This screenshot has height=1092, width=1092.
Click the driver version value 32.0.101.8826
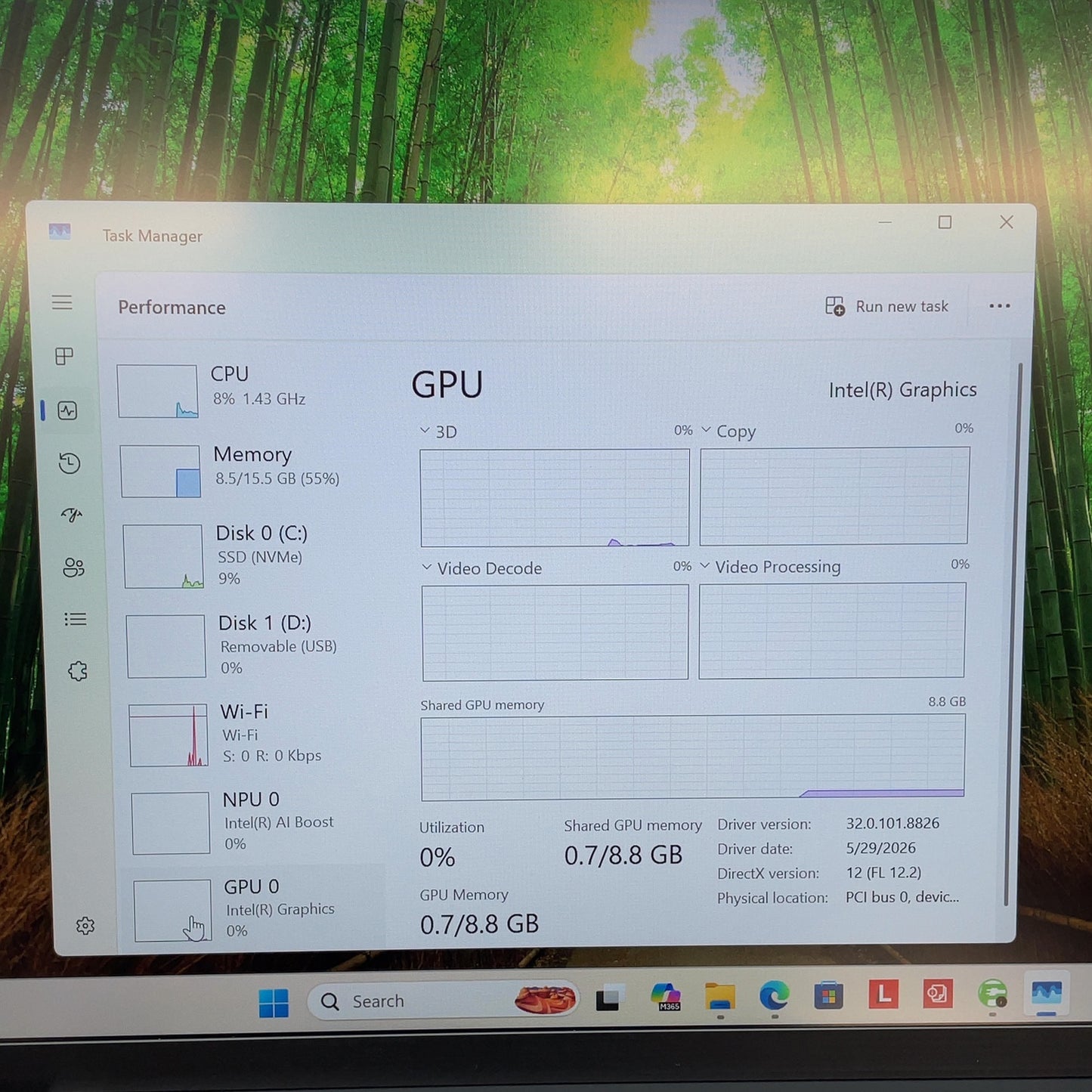coord(892,823)
